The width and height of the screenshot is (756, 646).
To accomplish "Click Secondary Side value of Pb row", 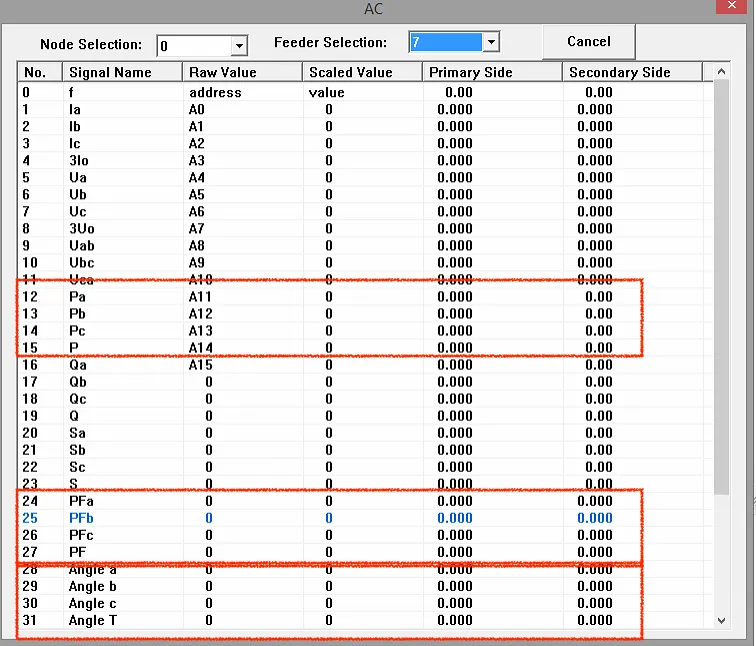I will [599, 314].
